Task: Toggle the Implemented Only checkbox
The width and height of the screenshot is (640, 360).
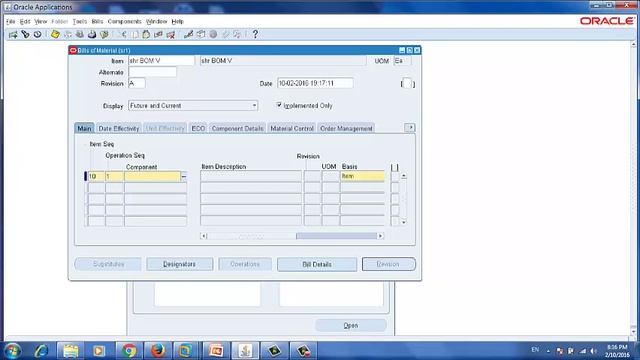Action: (279, 105)
